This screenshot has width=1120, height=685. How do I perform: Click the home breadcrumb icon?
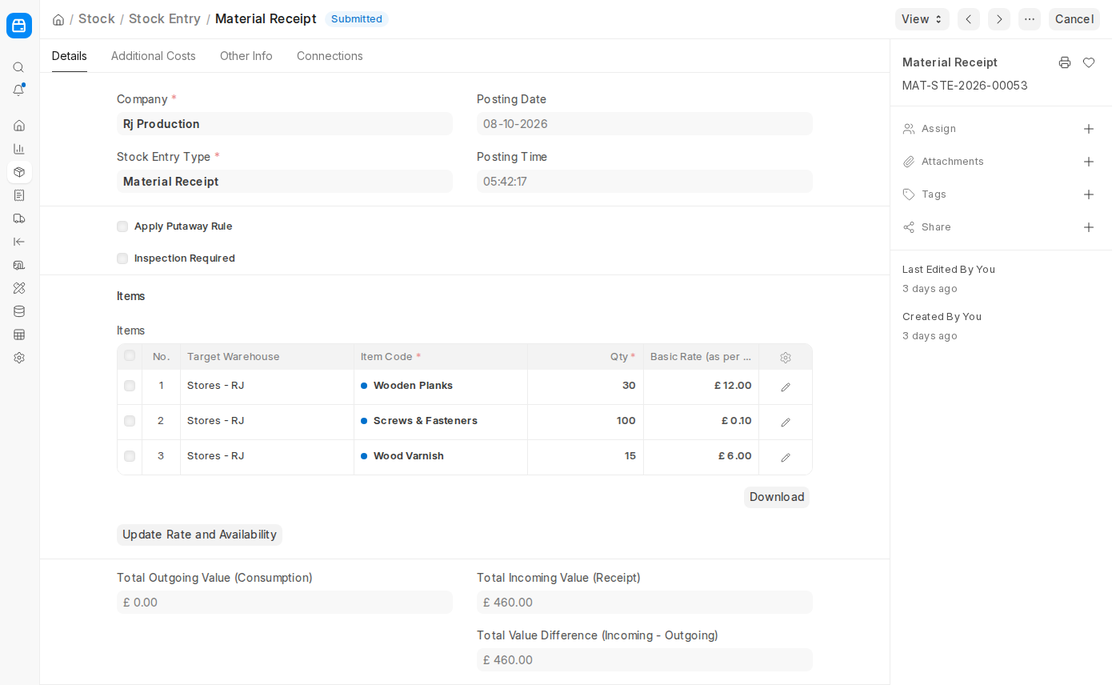[x=59, y=19]
